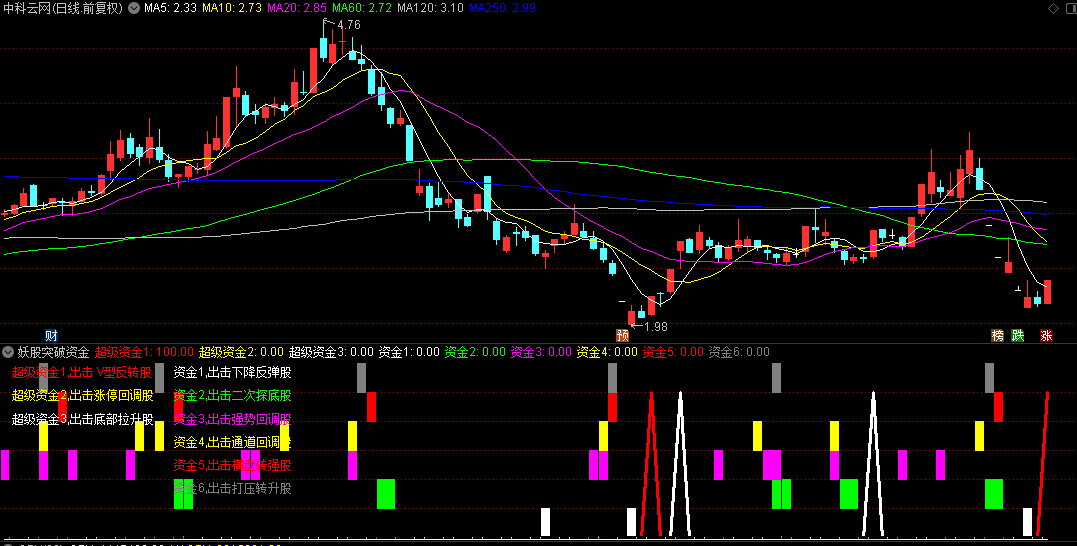Screen dimensions: 1077x546
Task: Select the 资金3: 0.00 value
Action: [541, 352]
